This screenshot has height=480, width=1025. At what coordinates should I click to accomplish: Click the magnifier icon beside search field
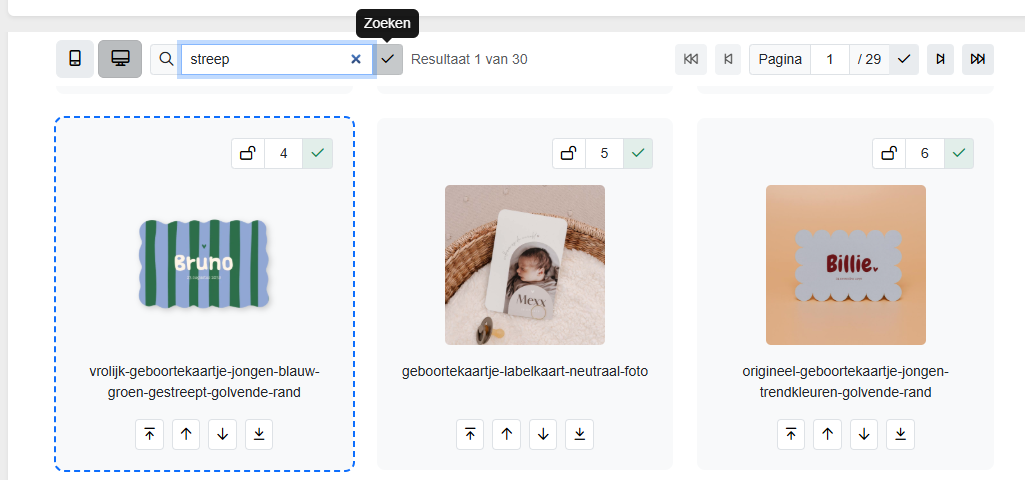click(166, 59)
